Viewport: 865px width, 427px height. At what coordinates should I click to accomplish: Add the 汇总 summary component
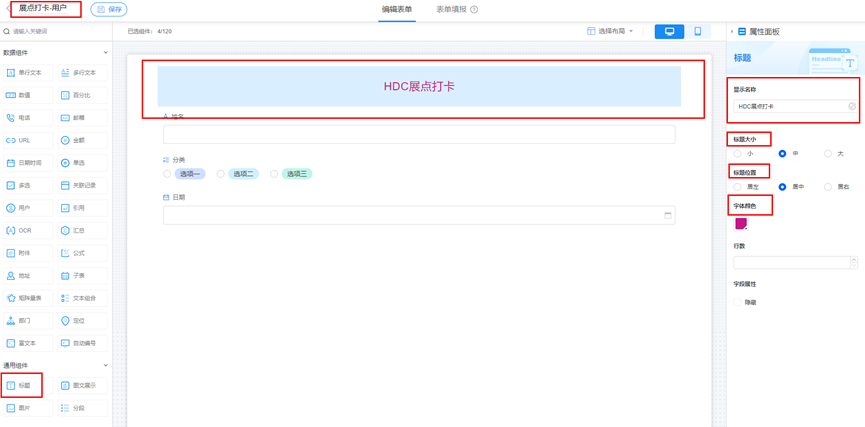pyautogui.click(x=83, y=230)
